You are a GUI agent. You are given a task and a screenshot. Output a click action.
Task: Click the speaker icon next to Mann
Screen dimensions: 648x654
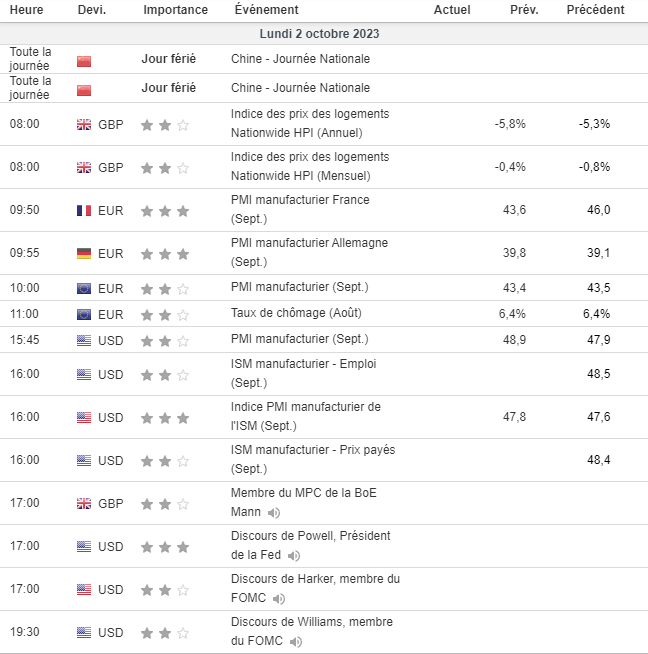coord(274,512)
